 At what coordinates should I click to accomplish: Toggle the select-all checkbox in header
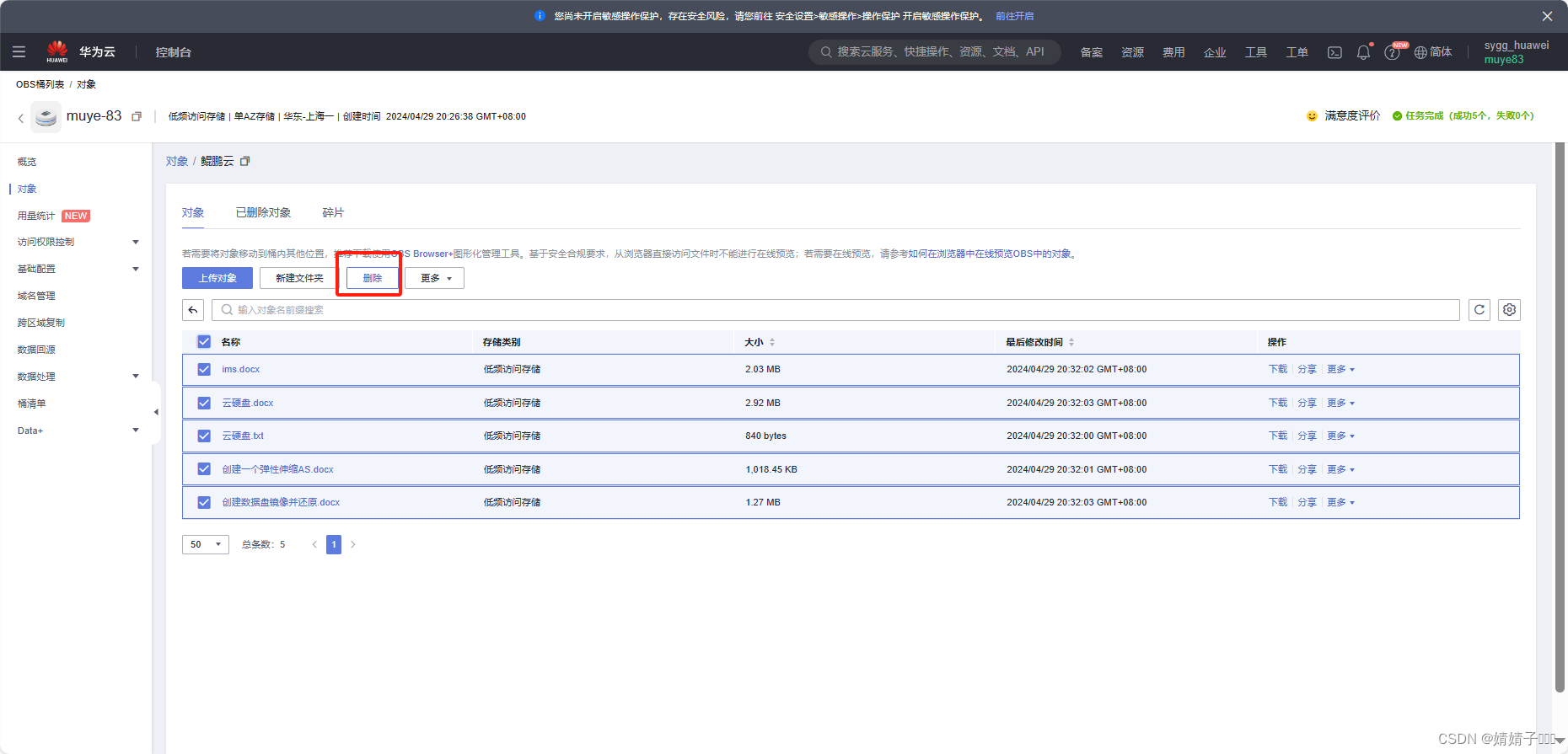204,342
